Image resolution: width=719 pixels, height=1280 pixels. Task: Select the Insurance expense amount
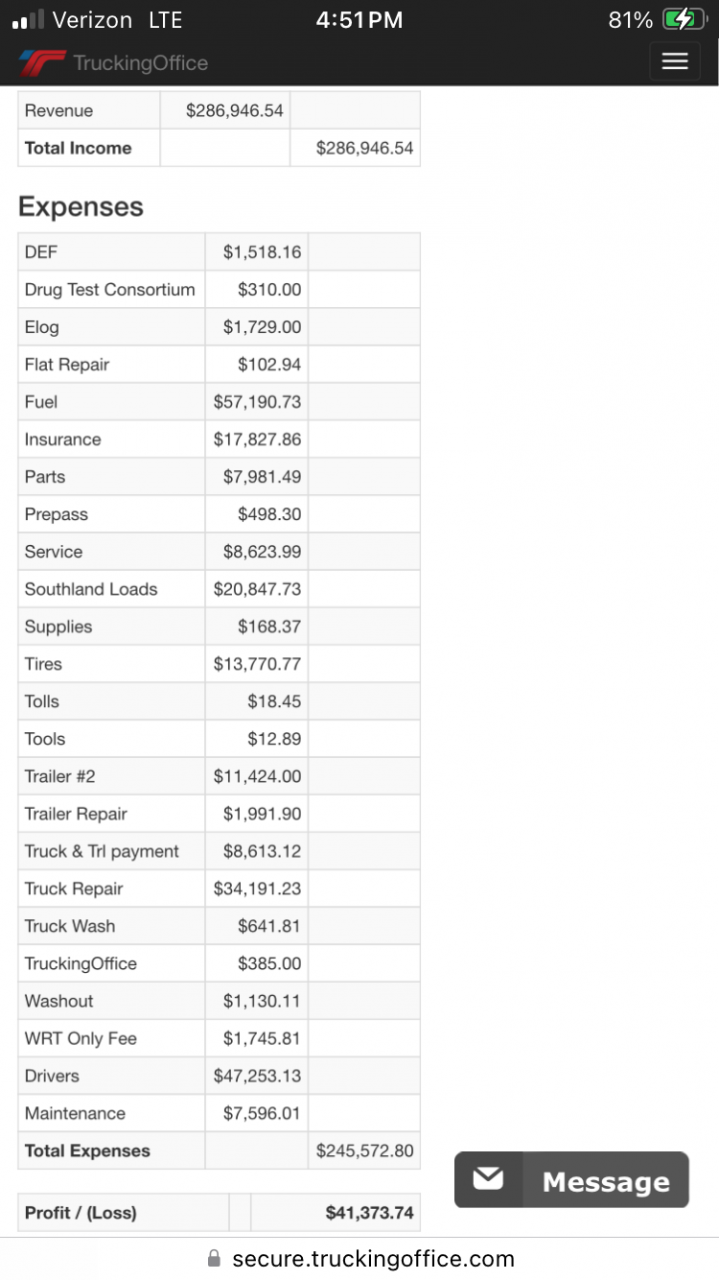coord(257,439)
